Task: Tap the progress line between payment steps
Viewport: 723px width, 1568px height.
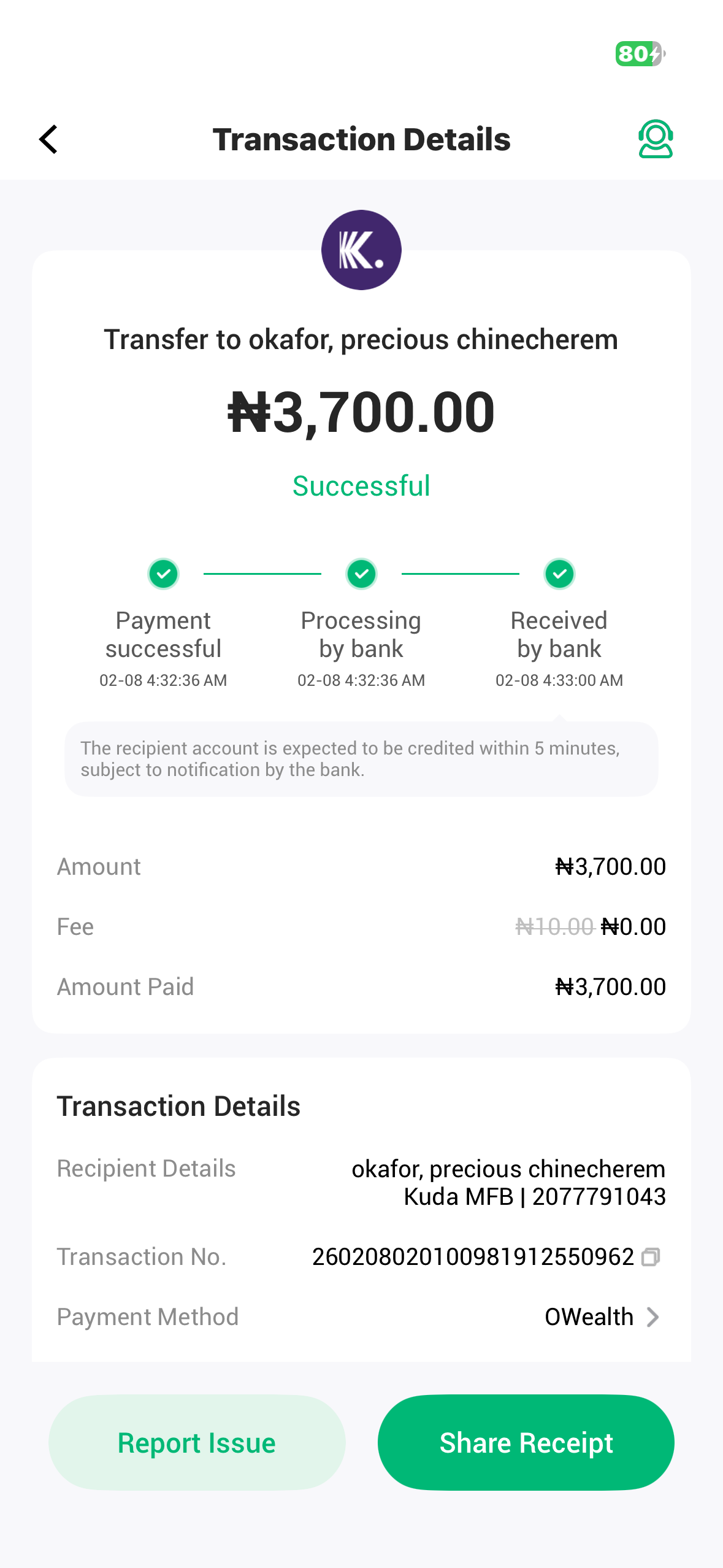Action: pyautogui.click(x=262, y=574)
